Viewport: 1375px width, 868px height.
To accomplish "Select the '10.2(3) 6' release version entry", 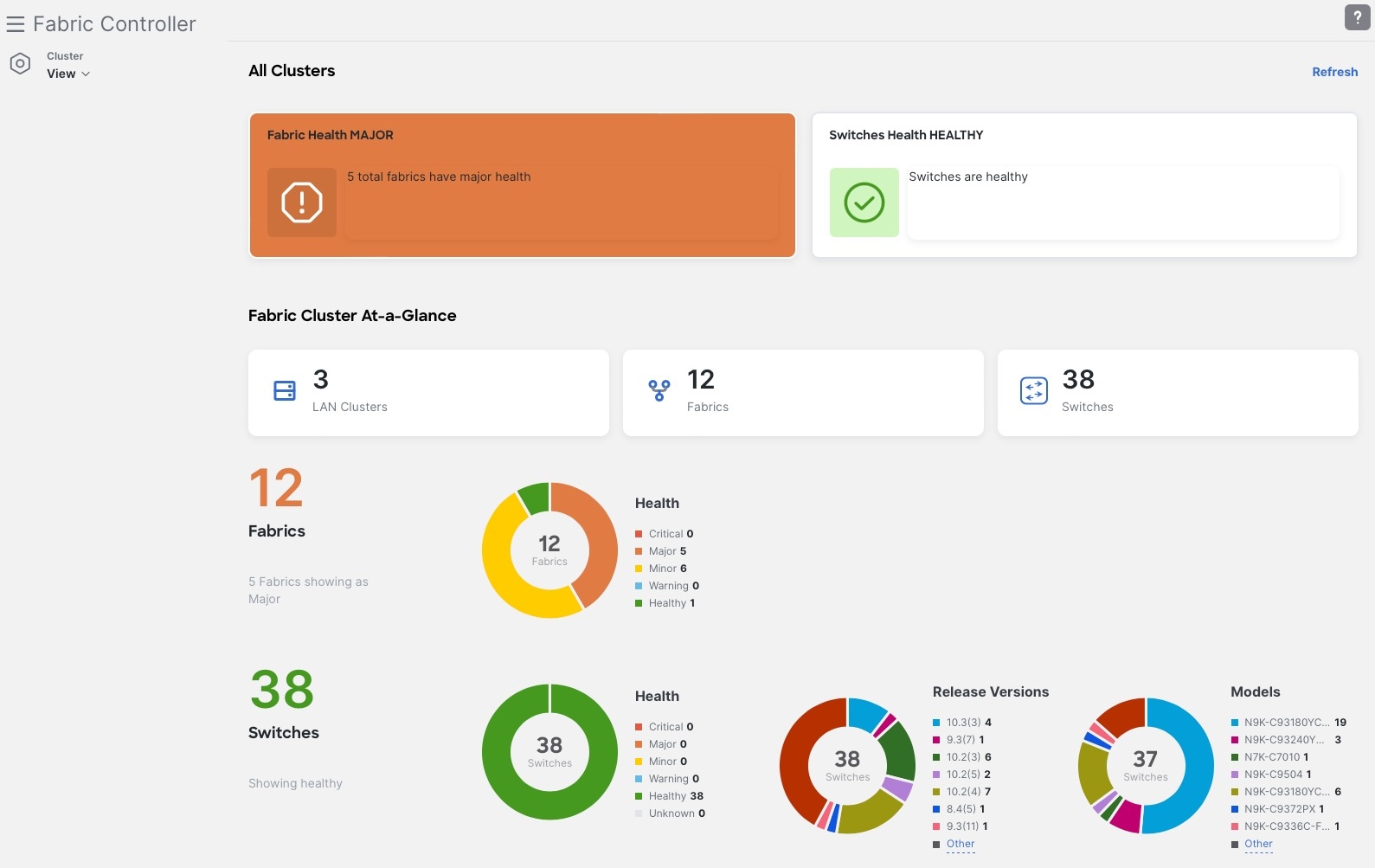I will [x=962, y=757].
